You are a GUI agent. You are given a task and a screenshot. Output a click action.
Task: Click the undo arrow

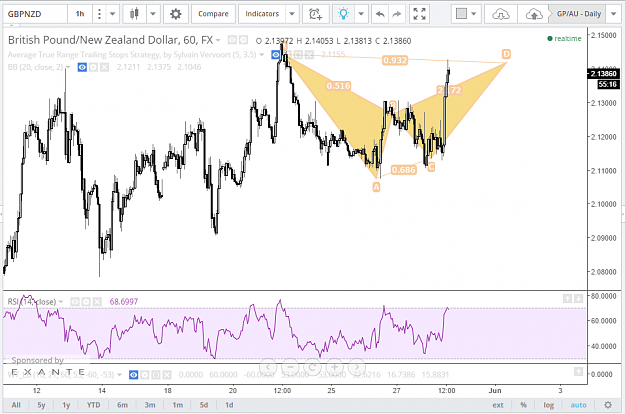click(380, 14)
